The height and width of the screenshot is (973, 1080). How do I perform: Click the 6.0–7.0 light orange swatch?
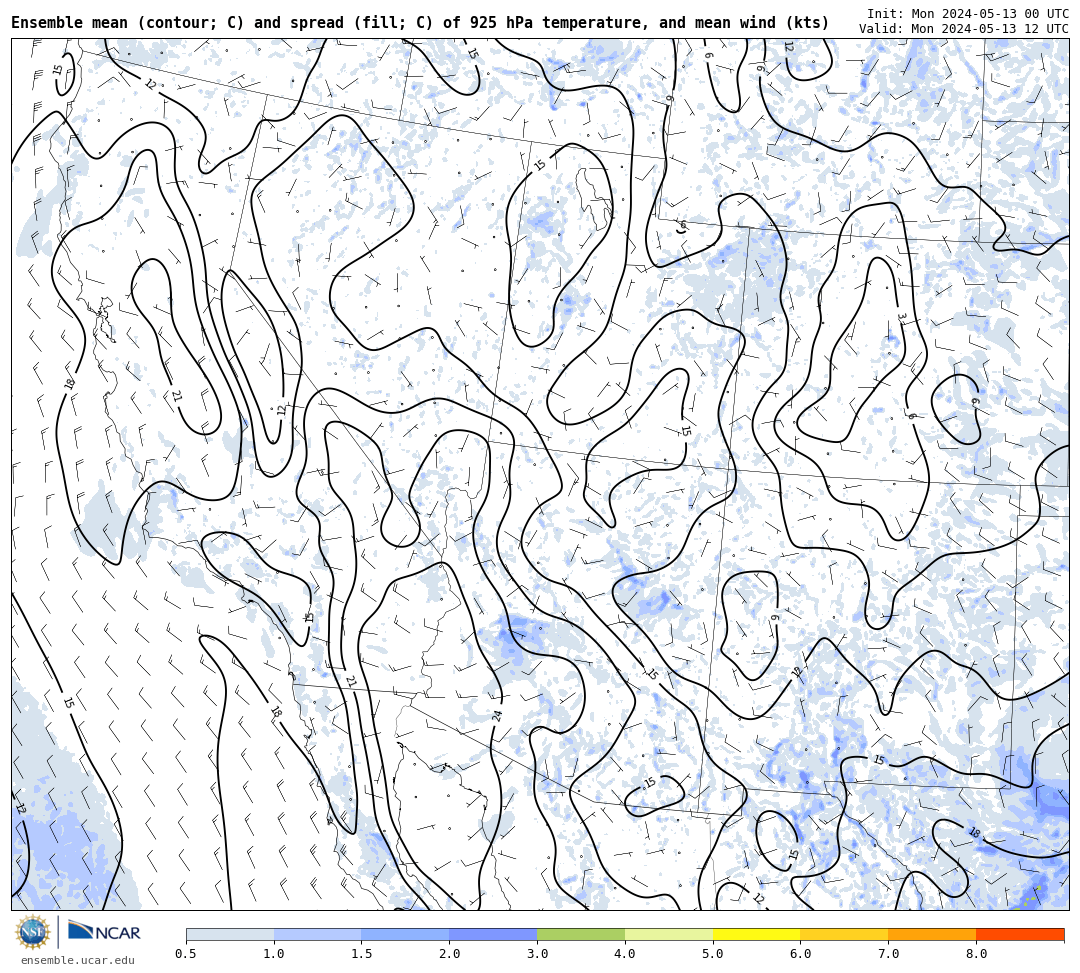[844, 934]
